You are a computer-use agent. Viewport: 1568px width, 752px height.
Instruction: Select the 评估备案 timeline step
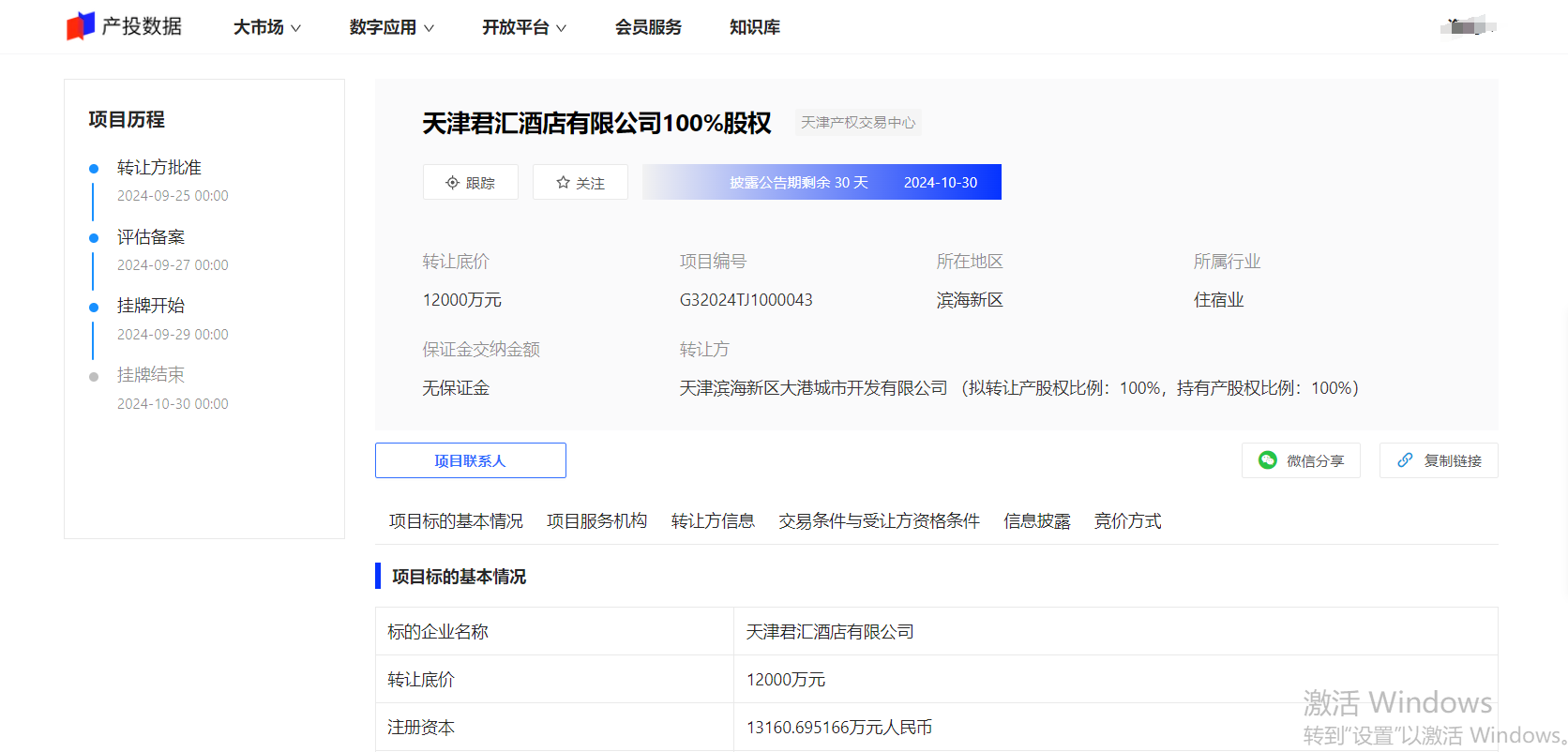[x=151, y=237]
